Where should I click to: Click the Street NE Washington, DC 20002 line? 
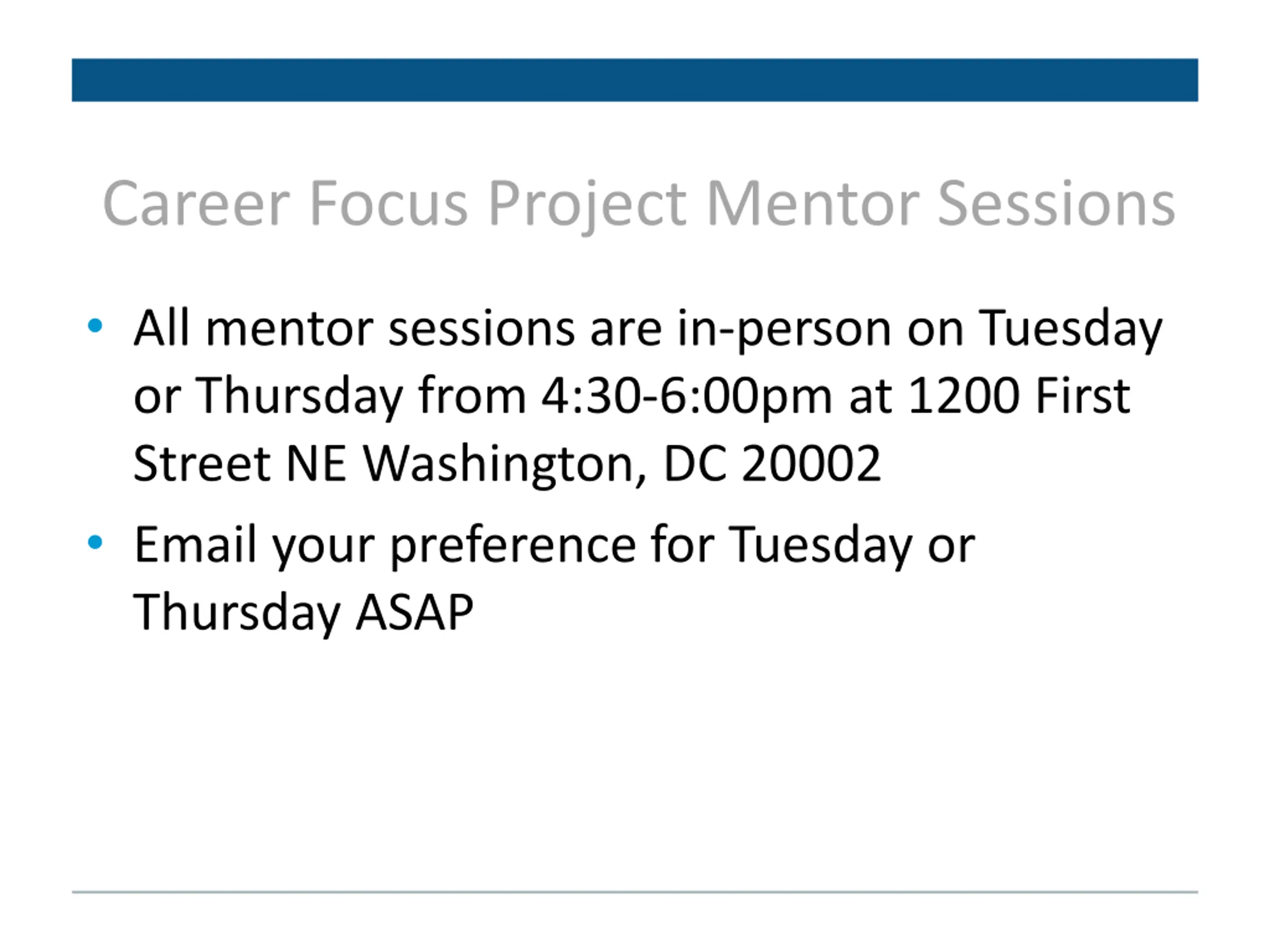click(507, 464)
